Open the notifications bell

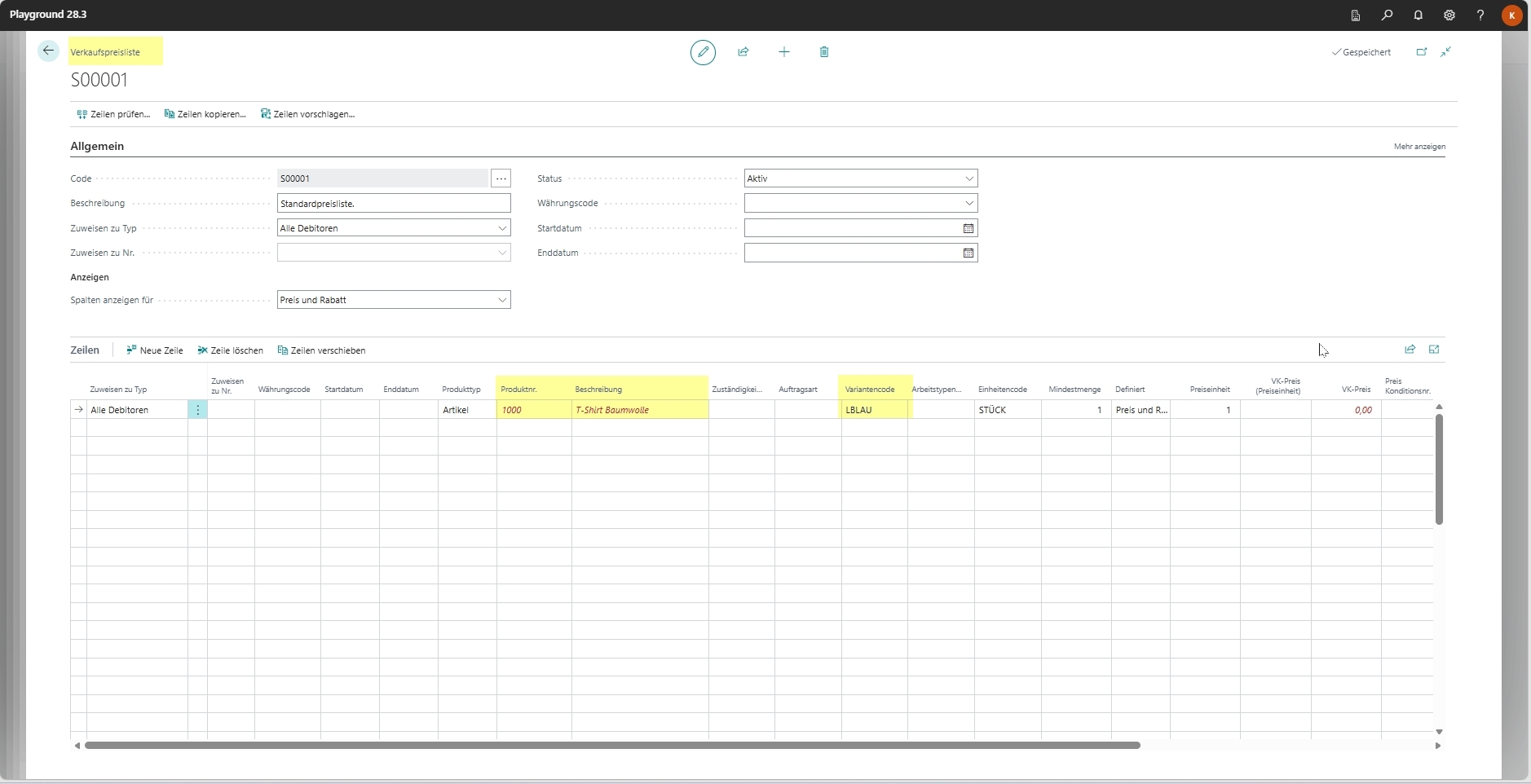[1418, 15]
